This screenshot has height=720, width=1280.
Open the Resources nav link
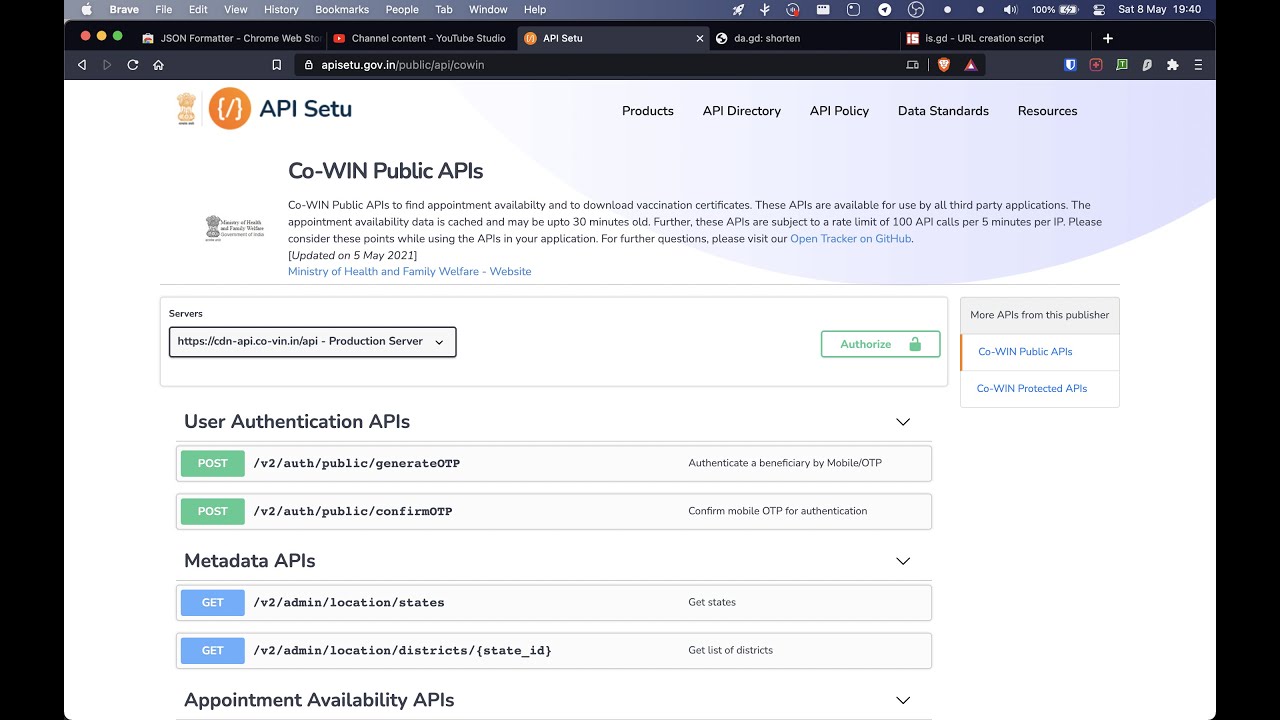click(x=1047, y=111)
